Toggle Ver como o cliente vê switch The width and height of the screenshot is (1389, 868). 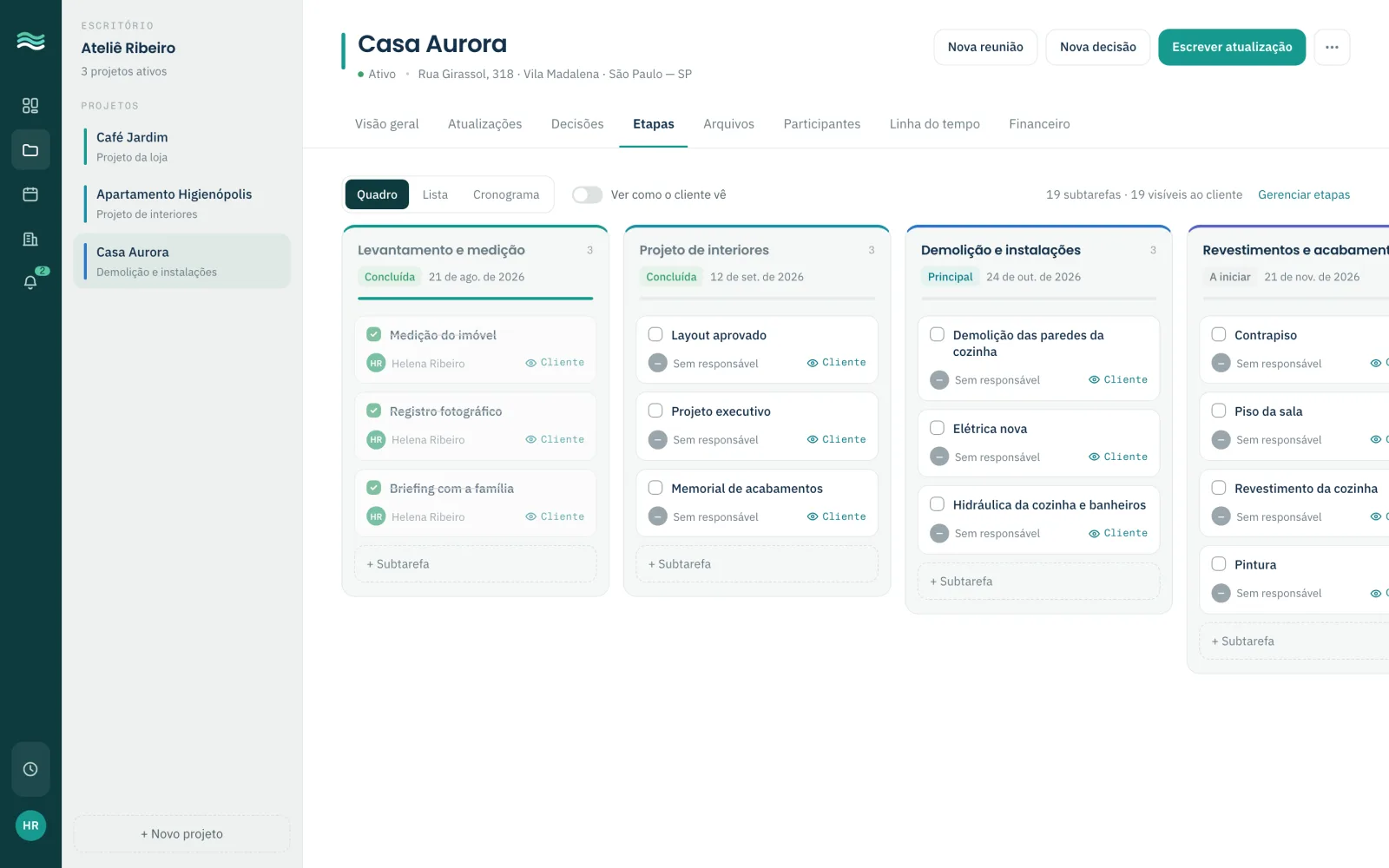(587, 194)
